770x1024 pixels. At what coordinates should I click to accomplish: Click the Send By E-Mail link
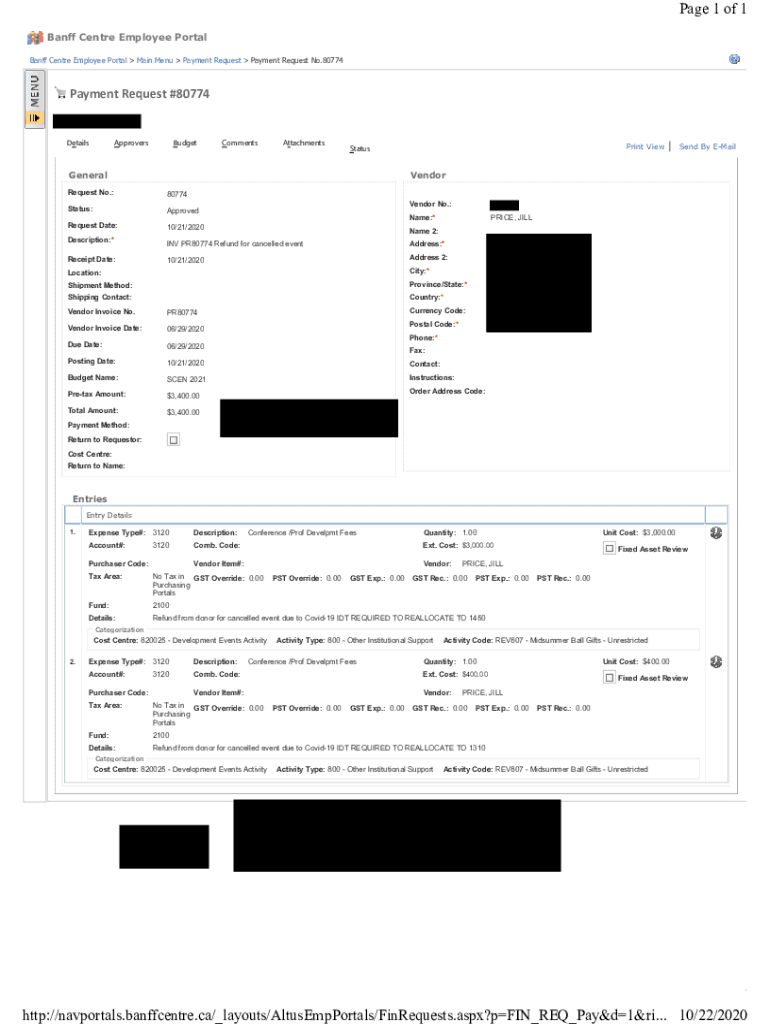pos(707,147)
